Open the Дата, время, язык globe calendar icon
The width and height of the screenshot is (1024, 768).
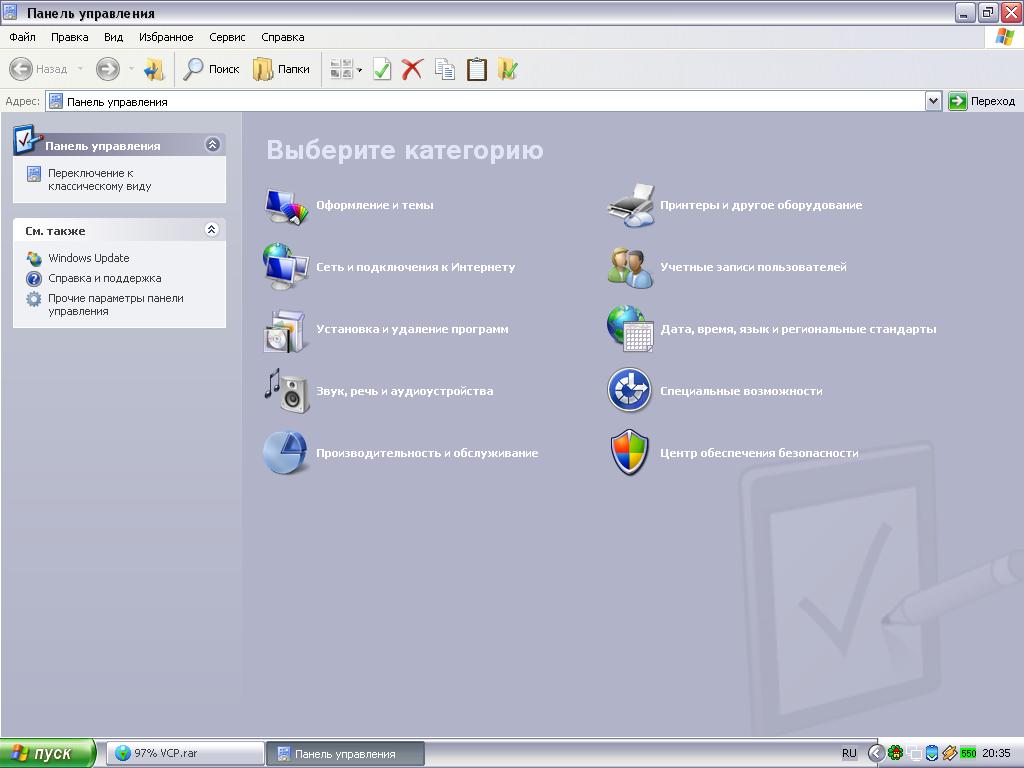(630, 329)
